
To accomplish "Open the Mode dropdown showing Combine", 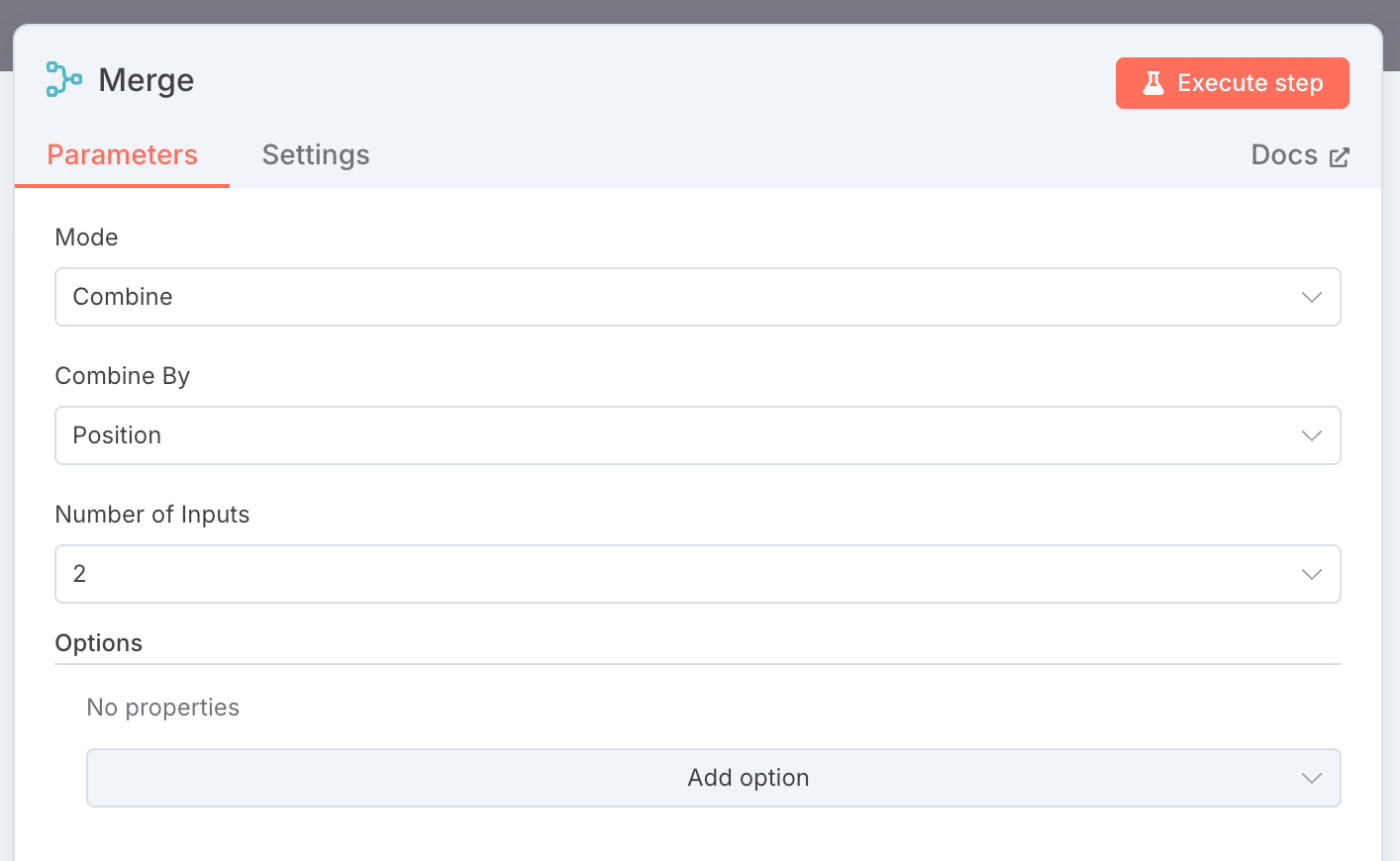I will [697, 297].
